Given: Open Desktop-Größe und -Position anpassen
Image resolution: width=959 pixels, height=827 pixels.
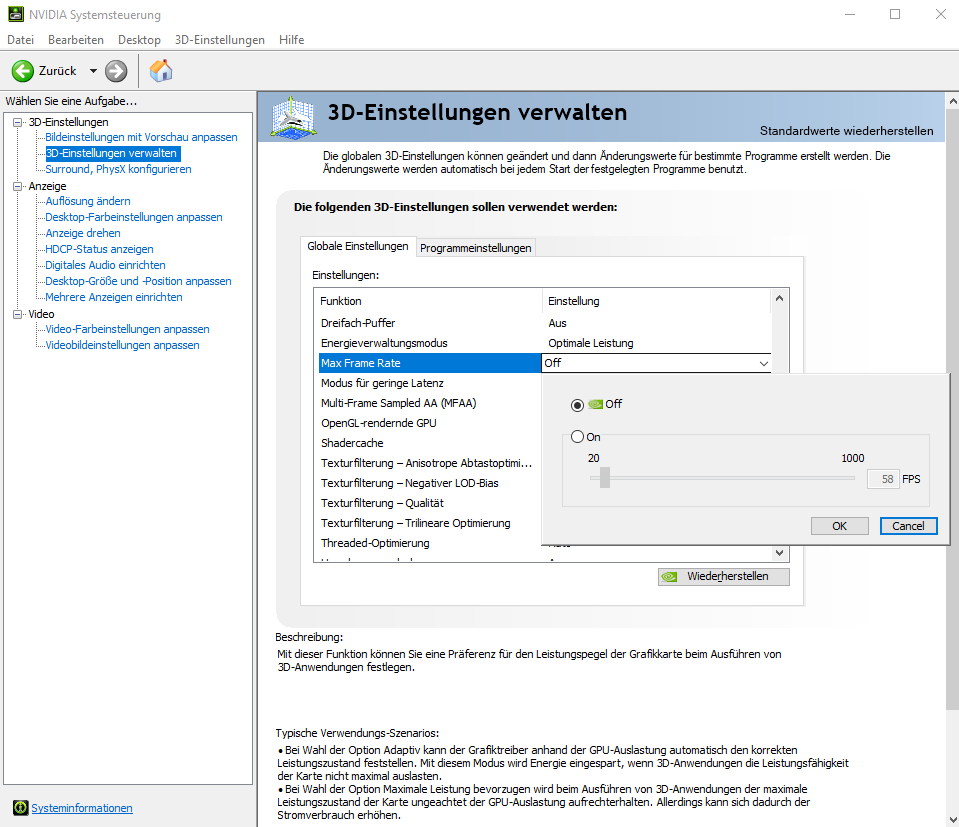Looking at the screenshot, I should [x=138, y=281].
